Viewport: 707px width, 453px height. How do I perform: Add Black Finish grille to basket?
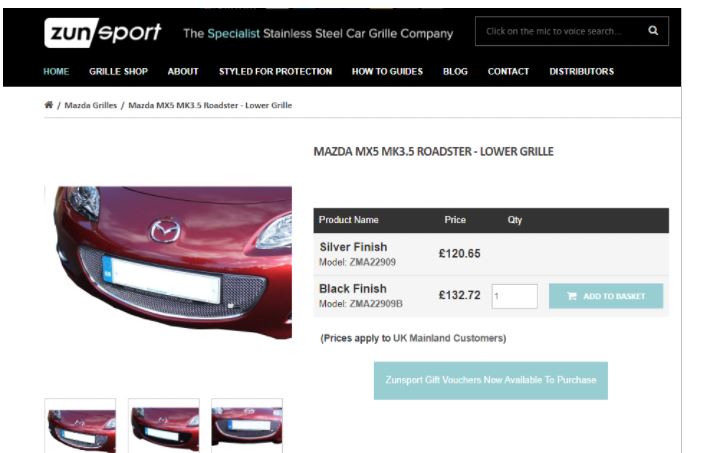606,296
